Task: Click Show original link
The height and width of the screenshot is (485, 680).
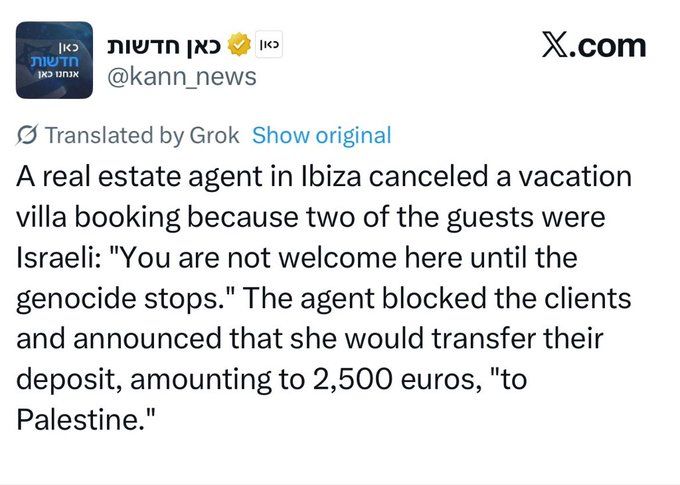Action: click(321, 135)
